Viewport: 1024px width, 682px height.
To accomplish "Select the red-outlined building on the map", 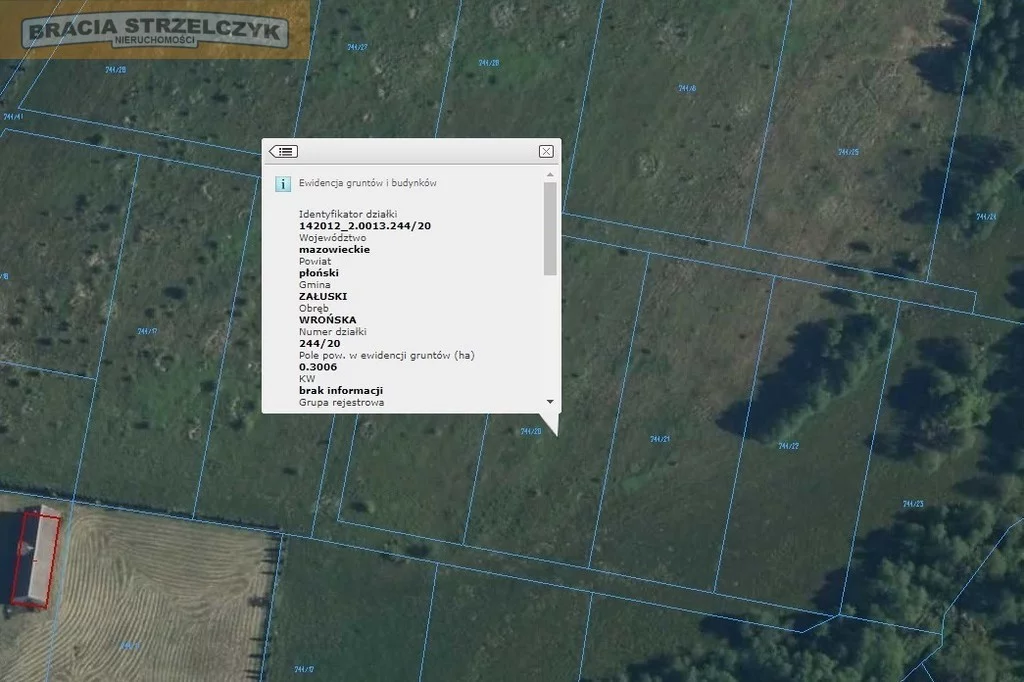I will [x=36, y=556].
